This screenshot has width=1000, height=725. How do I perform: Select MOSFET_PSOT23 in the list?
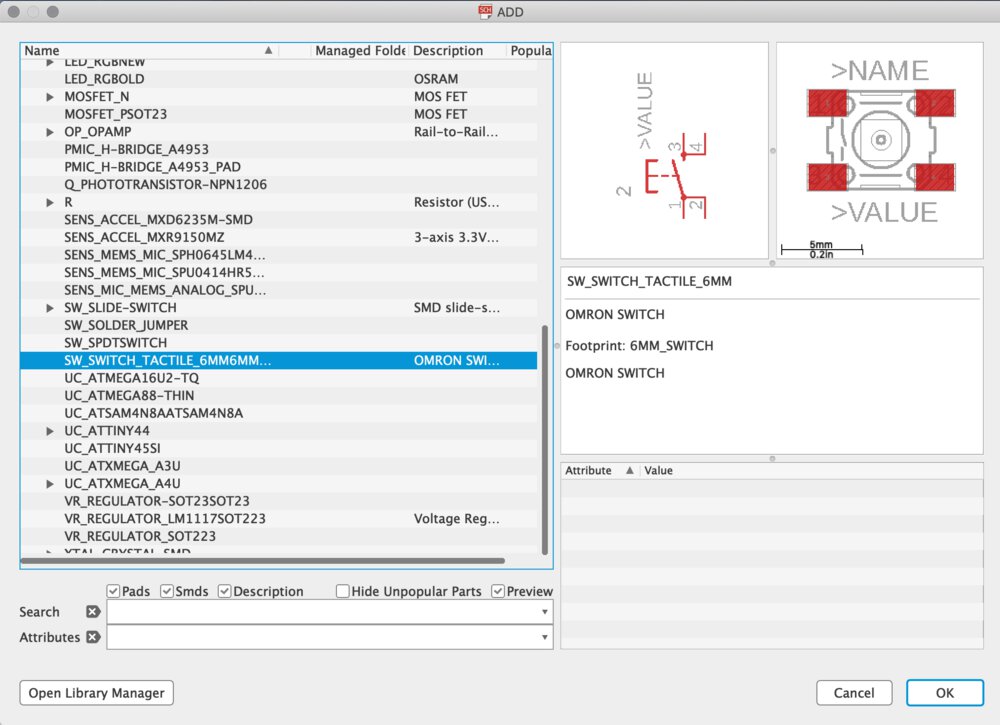click(279, 114)
